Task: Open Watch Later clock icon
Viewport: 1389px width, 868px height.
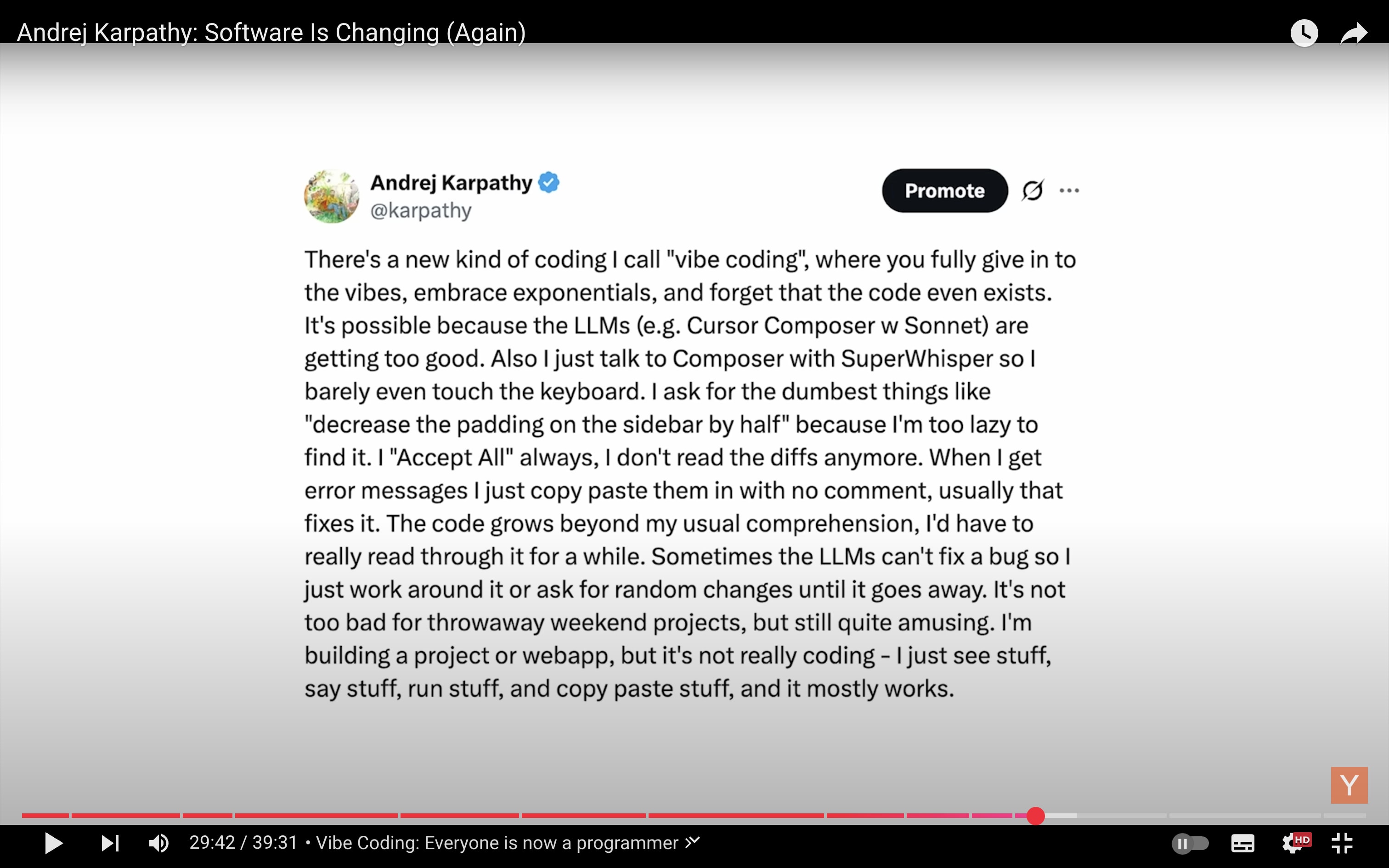Action: pyautogui.click(x=1304, y=33)
